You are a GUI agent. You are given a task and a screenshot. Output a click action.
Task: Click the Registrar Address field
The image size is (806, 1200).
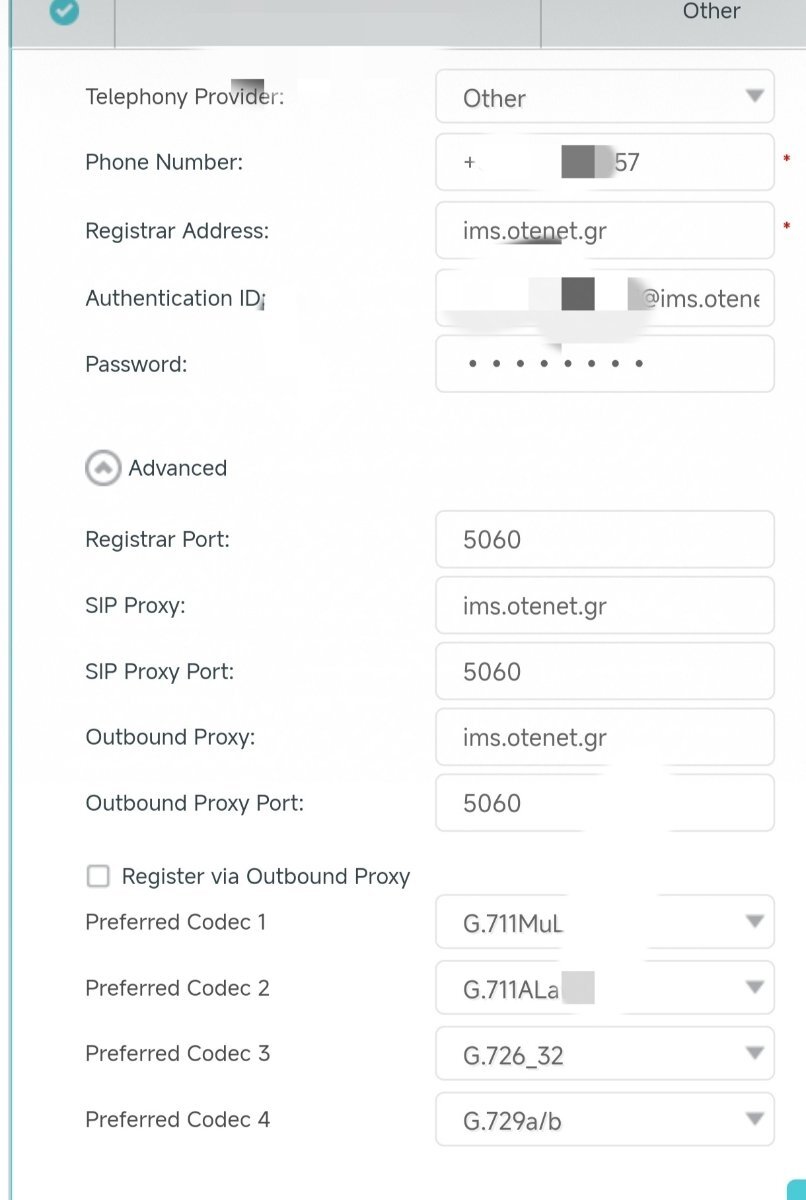(605, 231)
